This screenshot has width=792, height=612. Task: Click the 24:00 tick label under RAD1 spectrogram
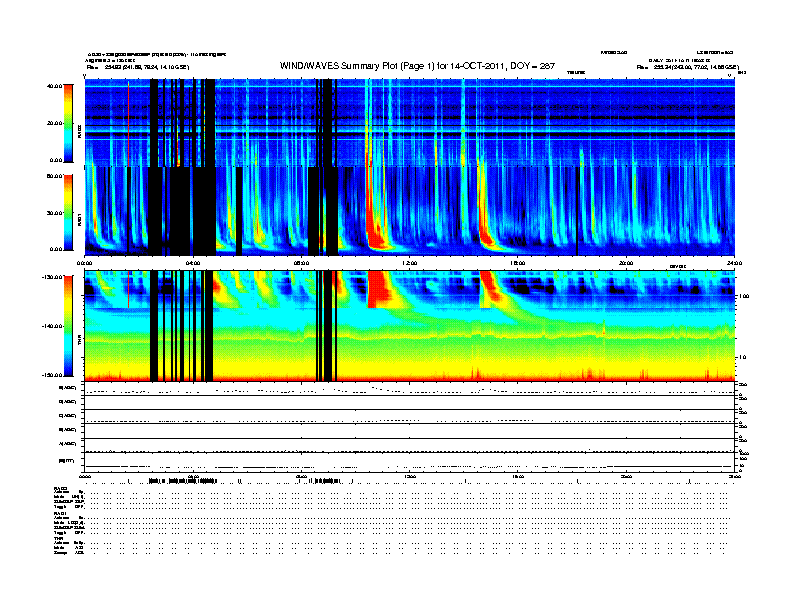click(x=734, y=263)
